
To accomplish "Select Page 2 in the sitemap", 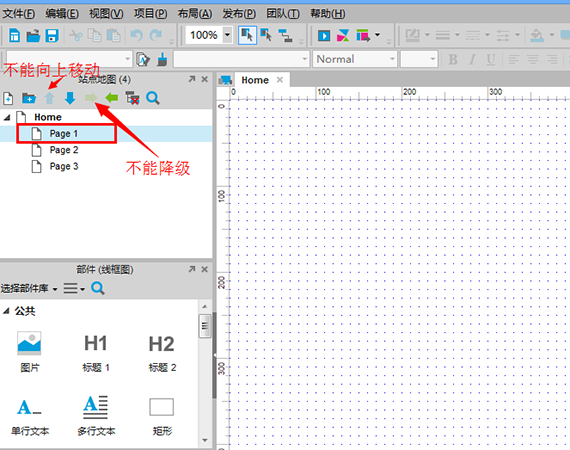I will coord(64,150).
